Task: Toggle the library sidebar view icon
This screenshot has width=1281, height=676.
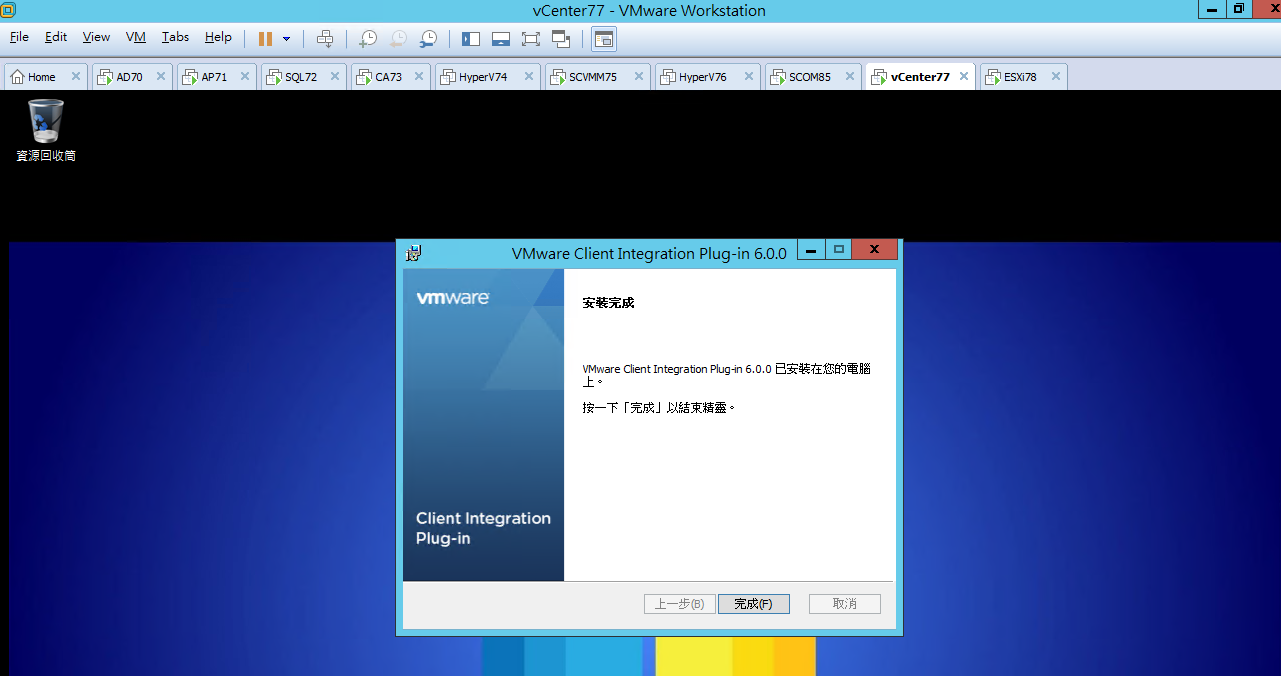Action: point(471,39)
